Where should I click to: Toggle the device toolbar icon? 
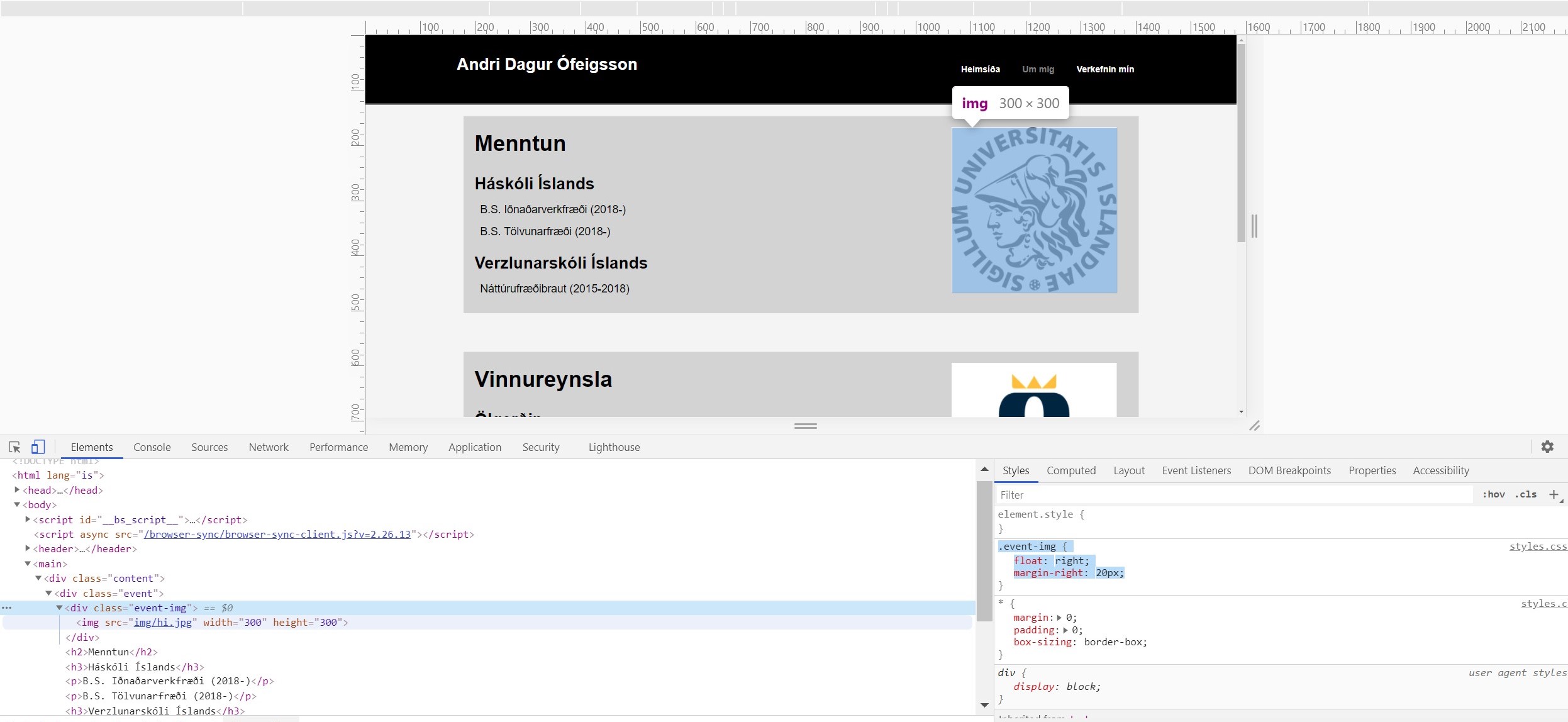[x=38, y=447]
